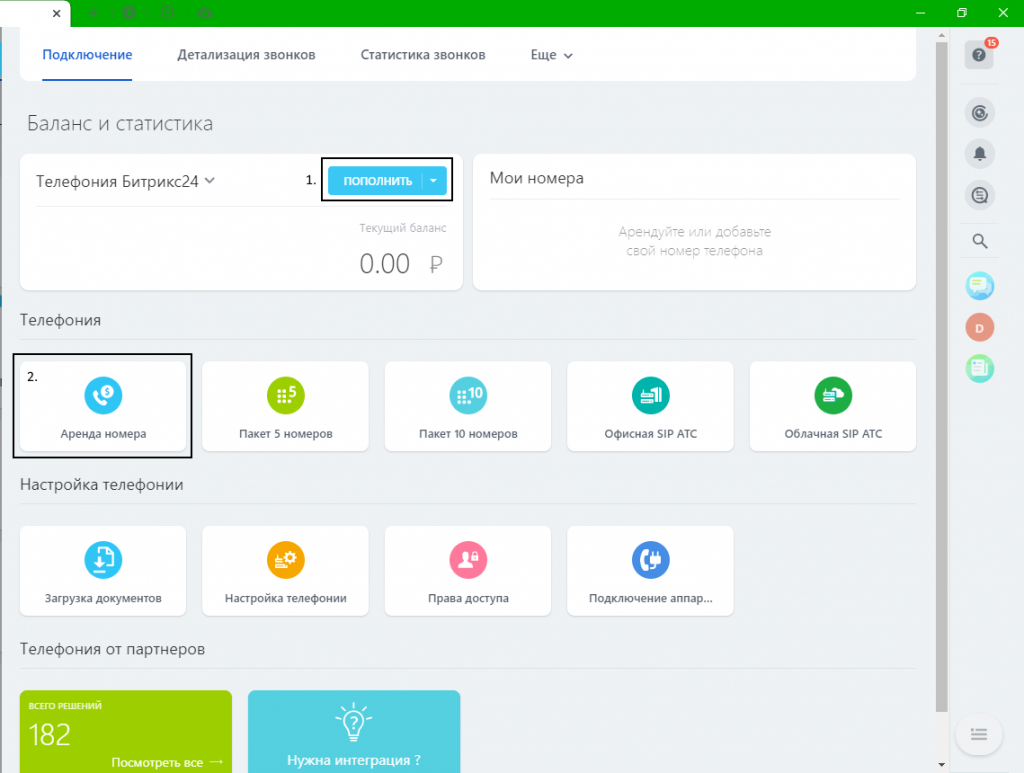Open Права доступа settings
This screenshot has width=1024, height=773.
click(x=468, y=571)
